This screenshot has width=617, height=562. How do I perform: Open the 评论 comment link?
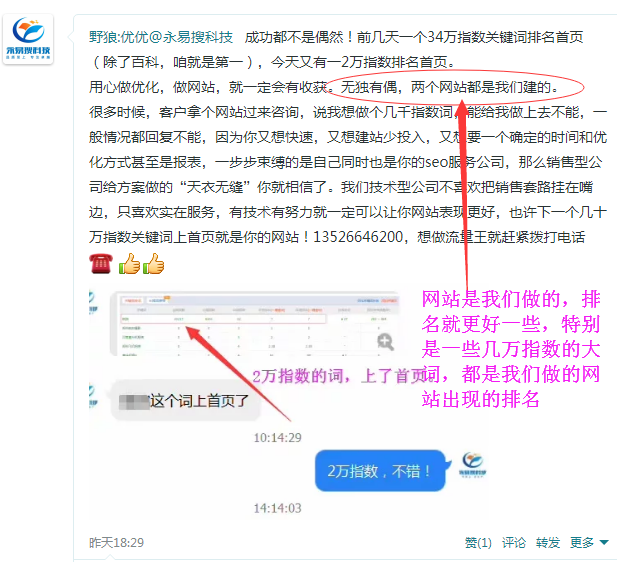click(x=514, y=543)
